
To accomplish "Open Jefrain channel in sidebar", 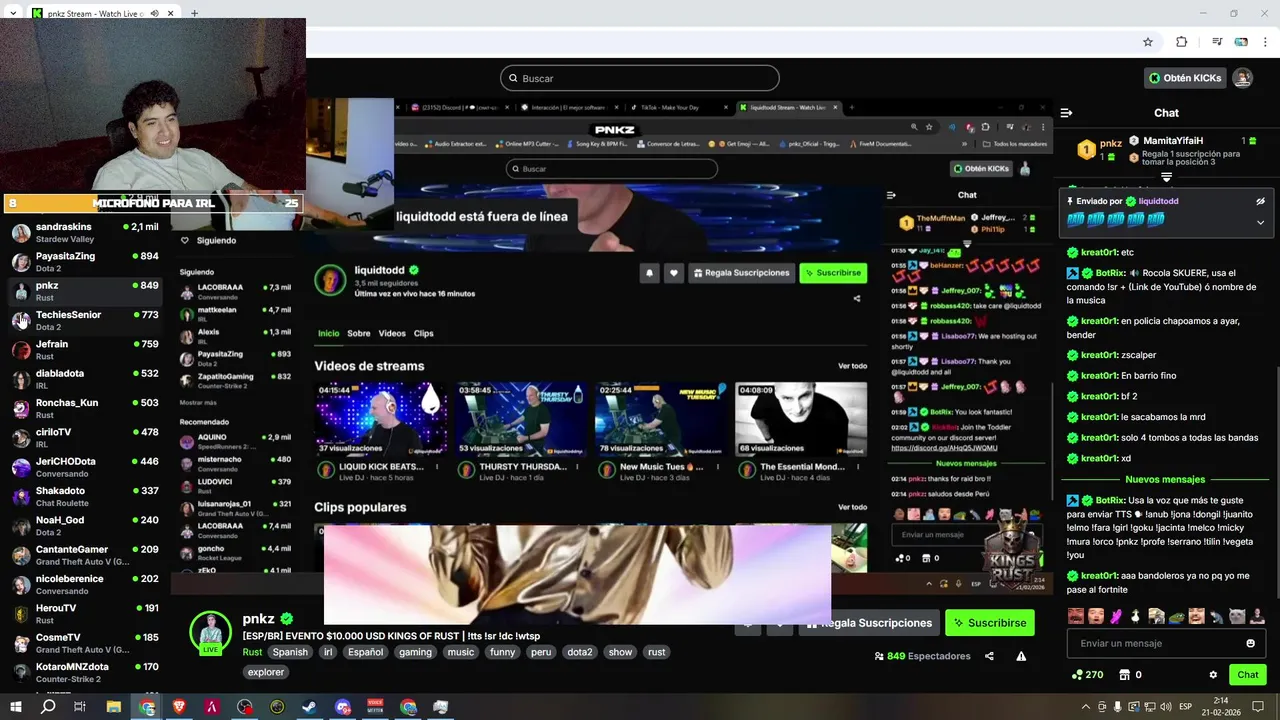I will 85,350.
